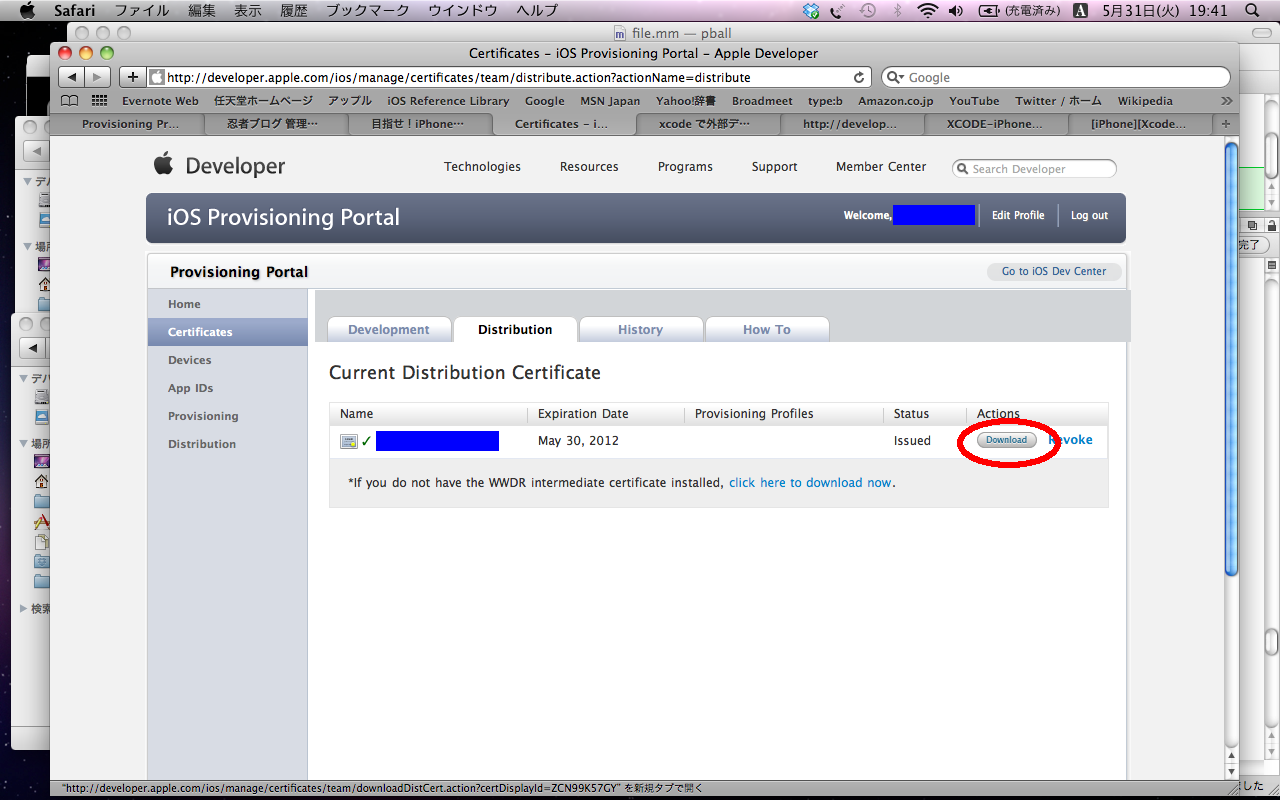Open the Evernote Web bookmark

coord(160,101)
